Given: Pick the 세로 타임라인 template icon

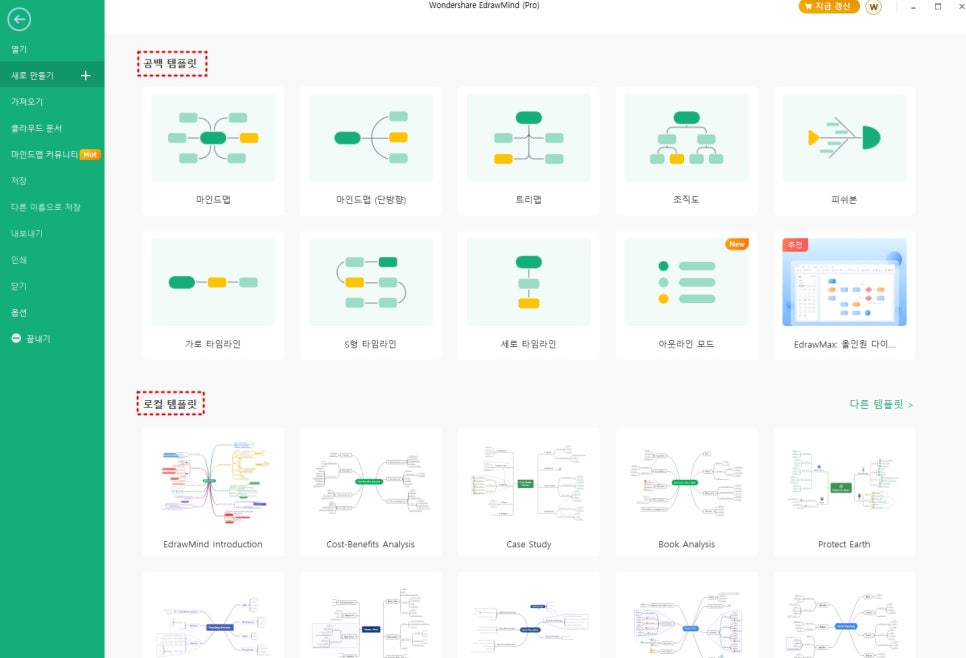Looking at the screenshot, I should point(529,282).
